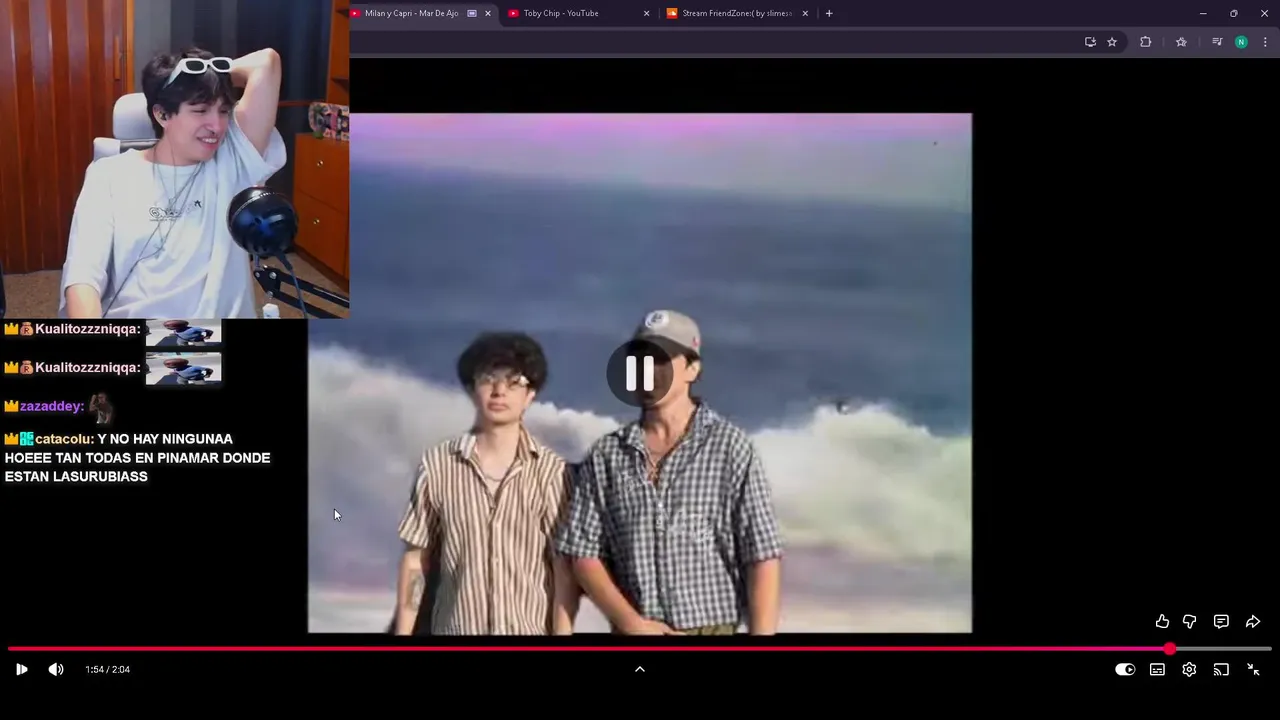Close the Milan y Capri tab
Viewport: 1280px width, 720px height.
[x=488, y=13]
